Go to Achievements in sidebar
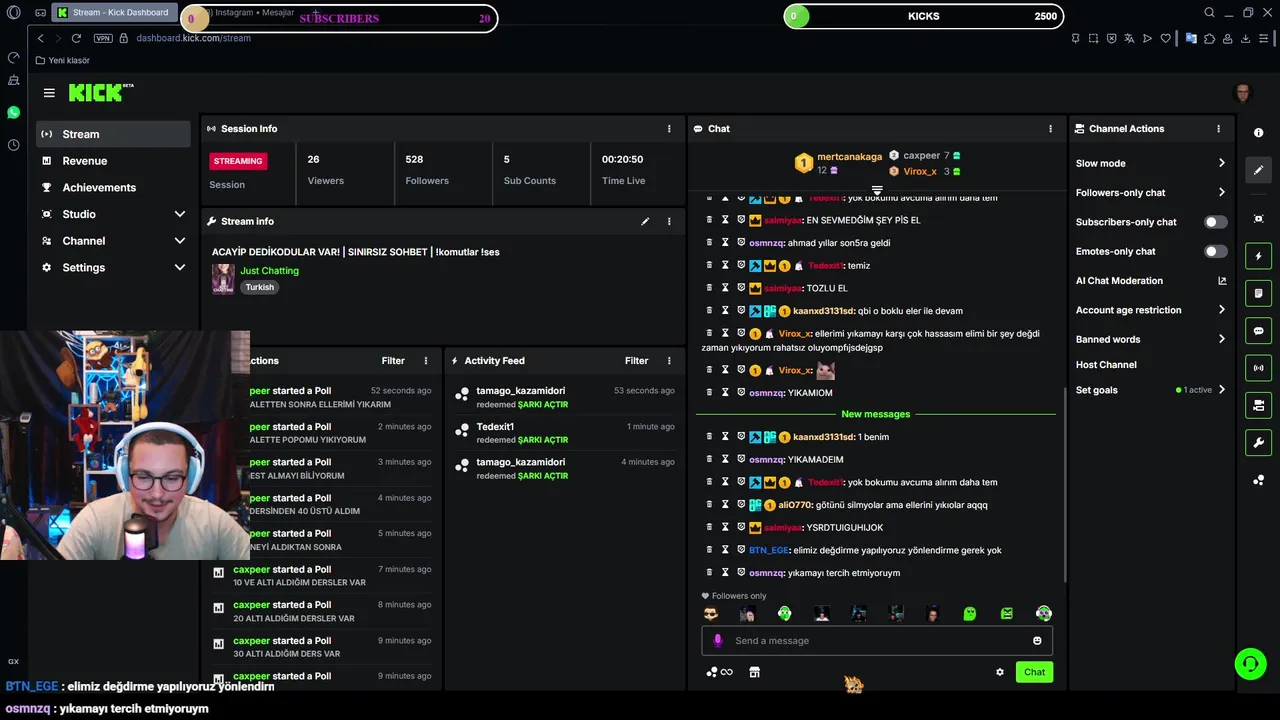1280x720 pixels. pyautogui.click(x=113, y=187)
